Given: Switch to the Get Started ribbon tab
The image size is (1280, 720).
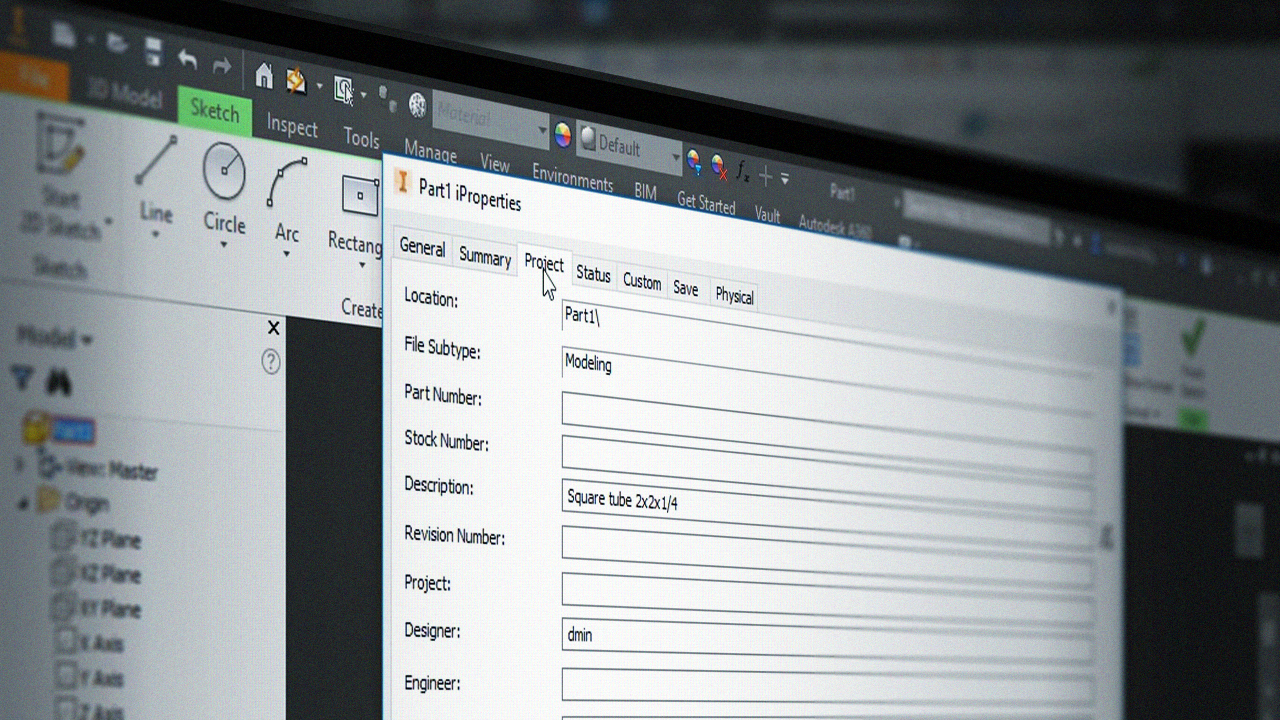Looking at the screenshot, I should coord(706,202).
